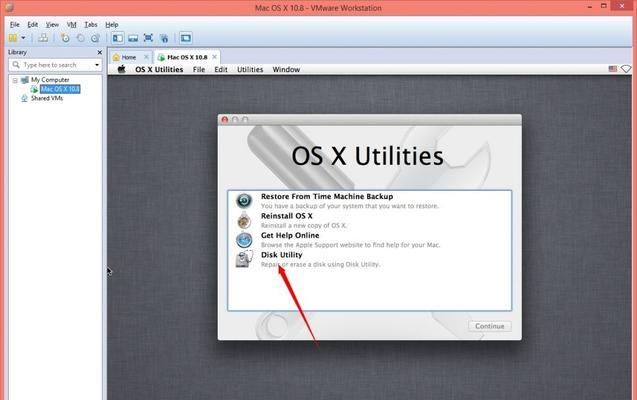The image size is (637, 400).
Task: Close the OS X Utilities window (red button)
Action: click(225, 120)
